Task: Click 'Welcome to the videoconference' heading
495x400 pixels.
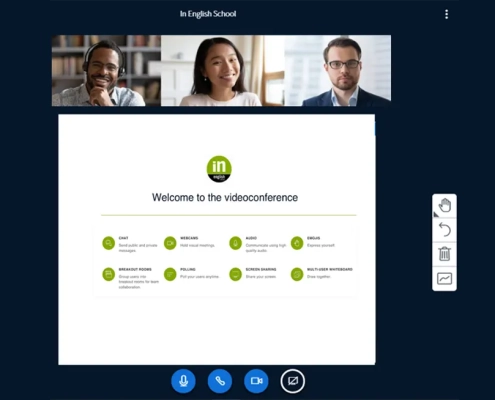Action: pyautogui.click(x=225, y=197)
